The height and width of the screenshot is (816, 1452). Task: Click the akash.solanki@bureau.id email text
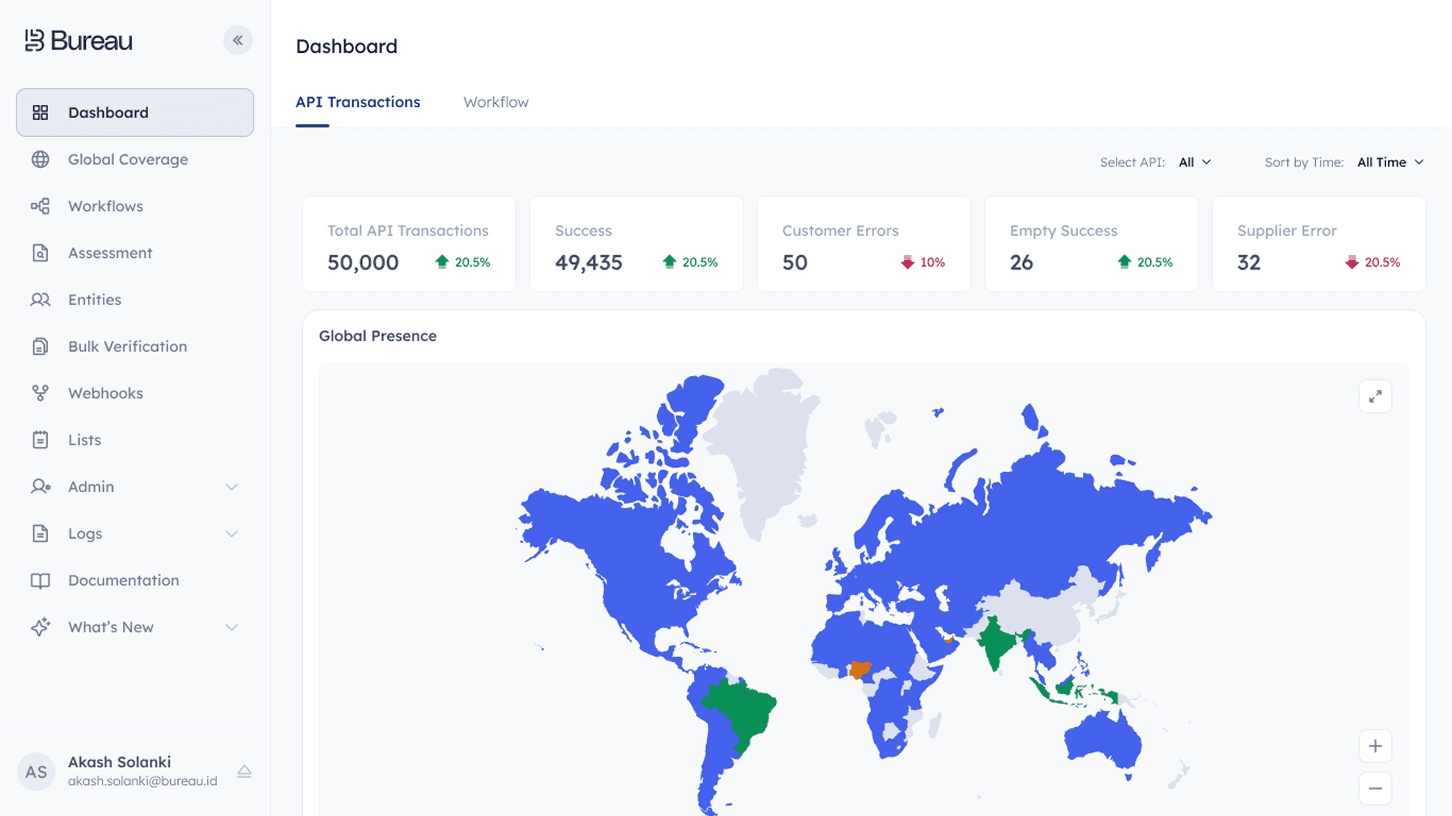[x=142, y=781]
